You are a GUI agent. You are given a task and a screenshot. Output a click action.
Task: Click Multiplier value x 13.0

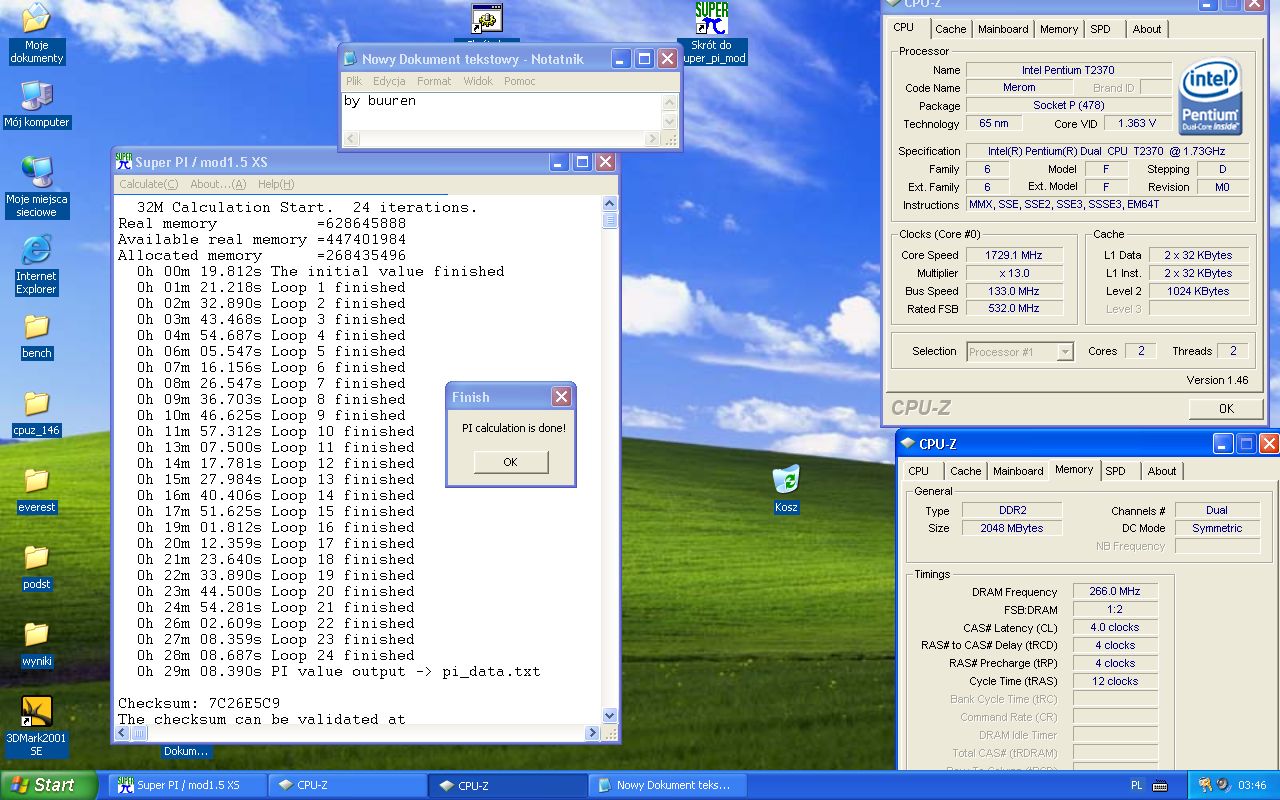1014,273
